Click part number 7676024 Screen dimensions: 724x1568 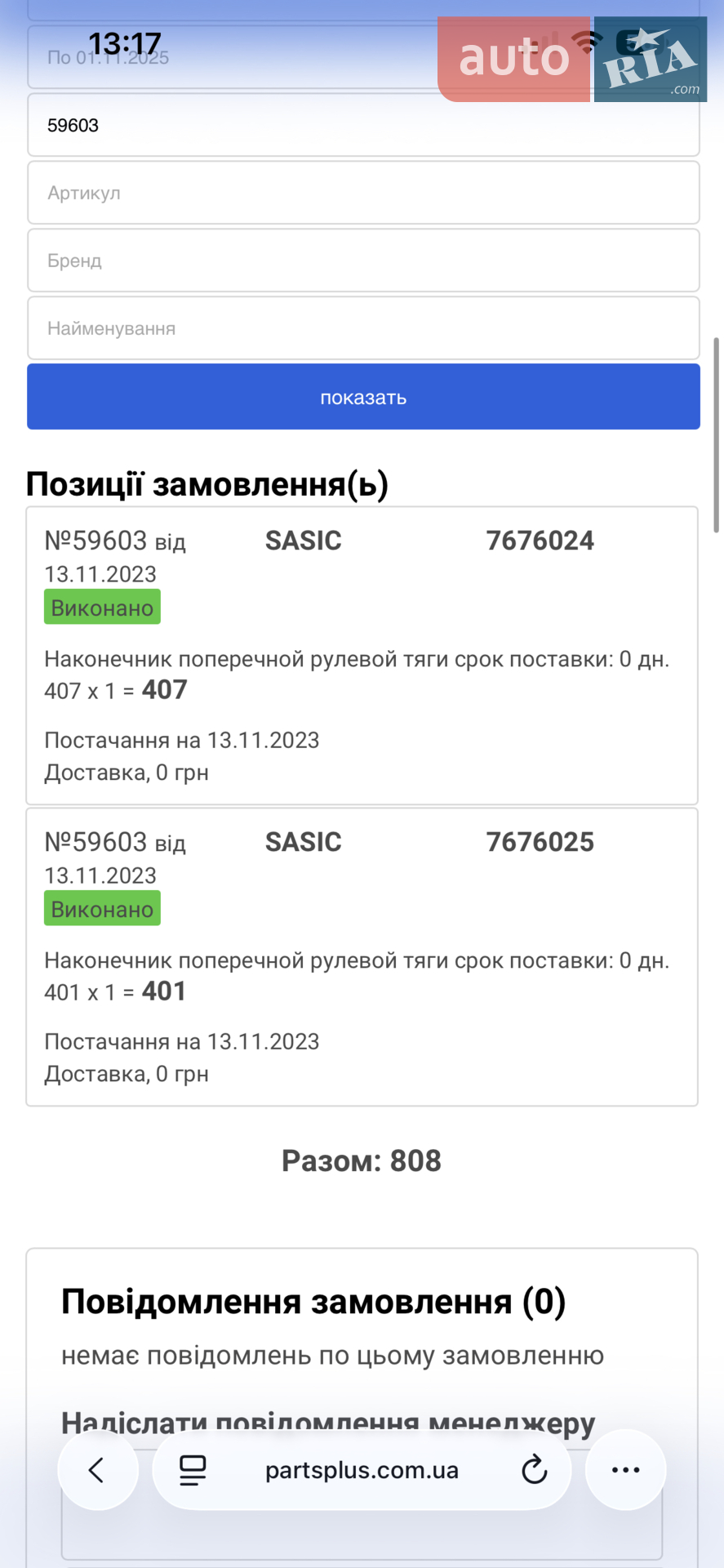540,541
